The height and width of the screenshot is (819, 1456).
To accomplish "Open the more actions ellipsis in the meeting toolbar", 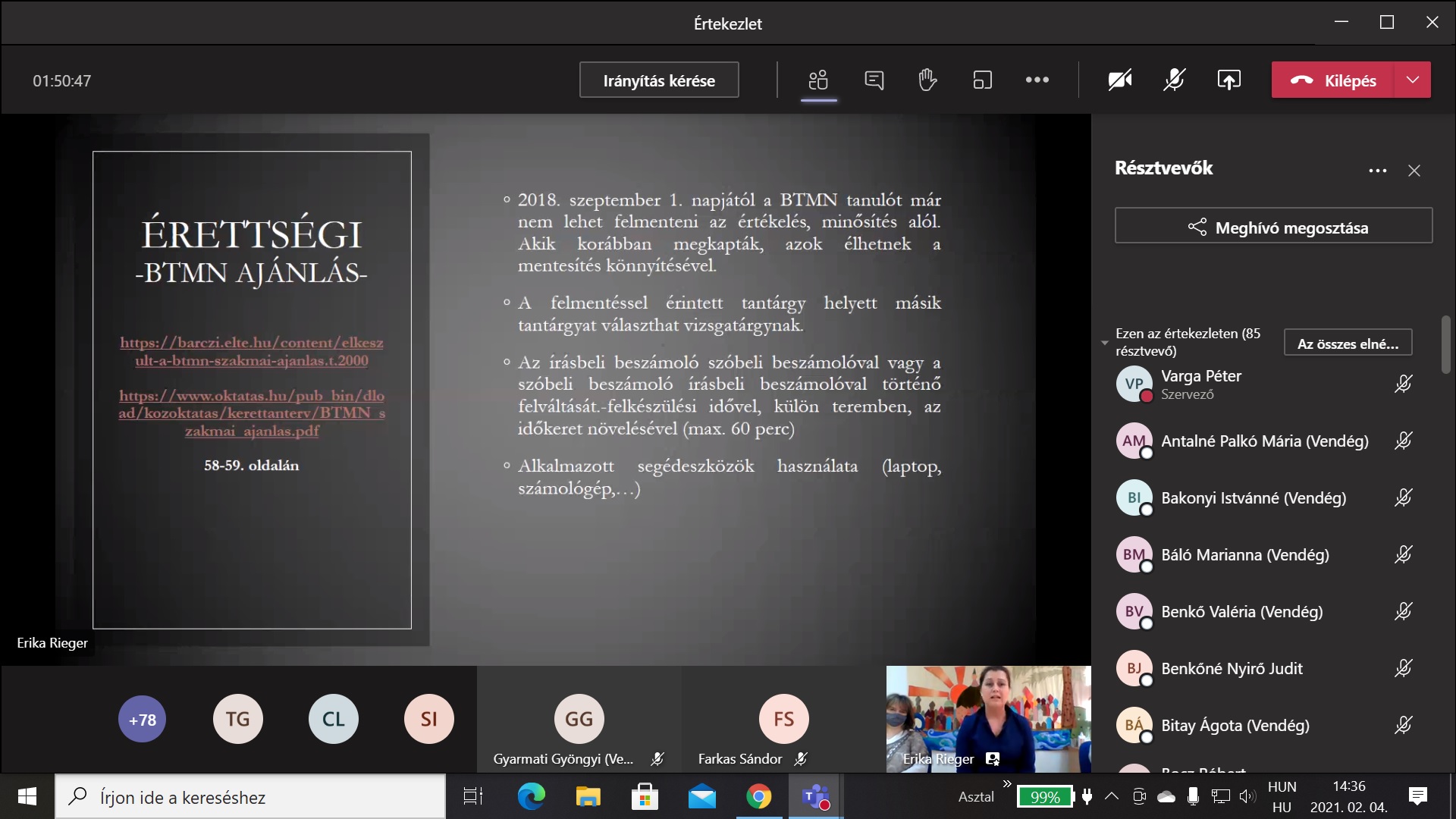I will pyautogui.click(x=1037, y=80).
